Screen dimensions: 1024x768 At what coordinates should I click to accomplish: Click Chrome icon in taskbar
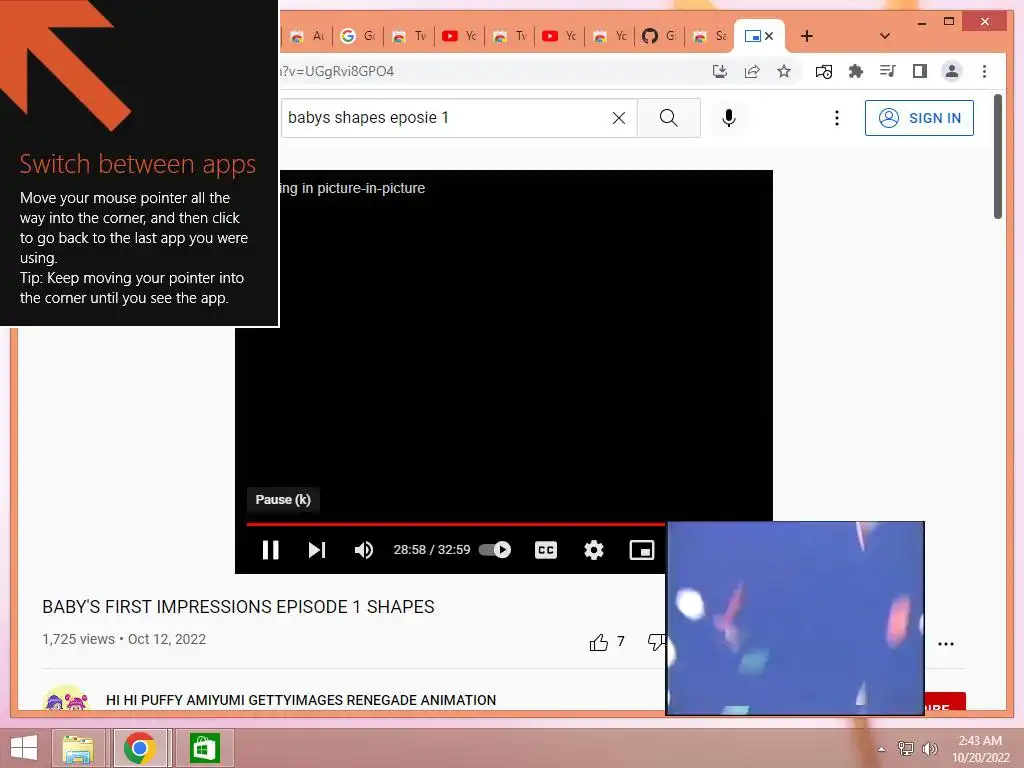tap(139, 748)
